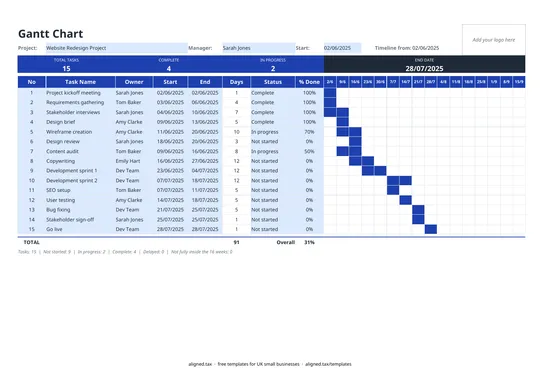The height and width of the screenshot is (382, 540).
Task: Select the In Progress summary value 2
Action: [273, 69]
